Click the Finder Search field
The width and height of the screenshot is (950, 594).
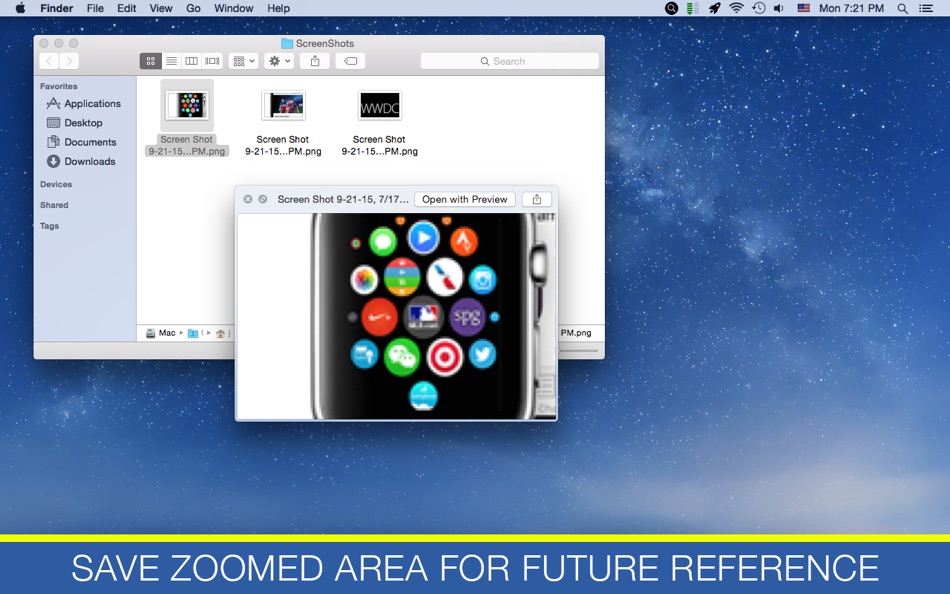pos(510,61)
